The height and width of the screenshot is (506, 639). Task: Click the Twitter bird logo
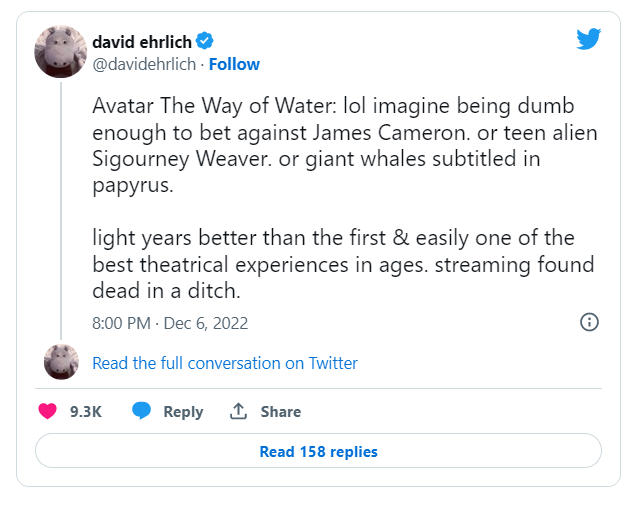[588, 39]
